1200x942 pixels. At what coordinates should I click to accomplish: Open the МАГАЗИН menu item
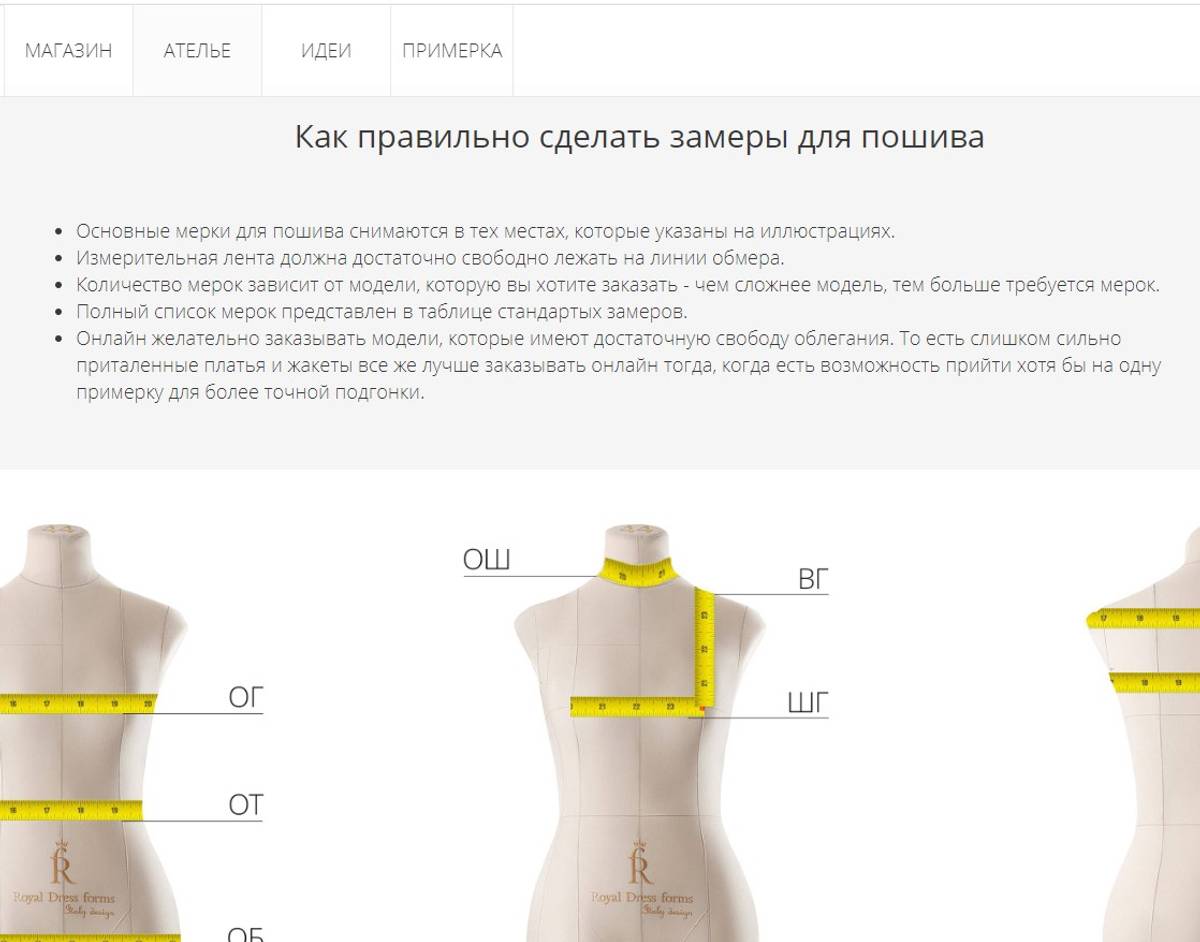point(68,50)
